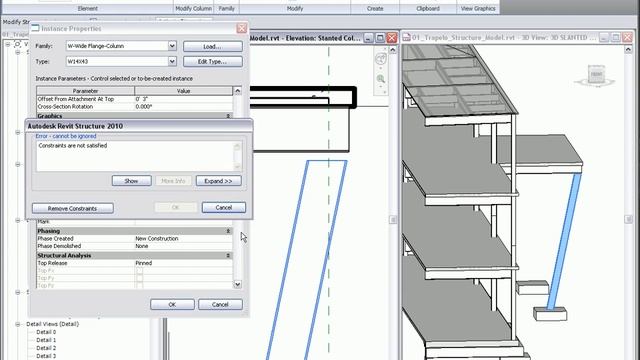Collapse the root Views node in project browser
Viewport: 640px width, 360px height.
click(8, 44)
